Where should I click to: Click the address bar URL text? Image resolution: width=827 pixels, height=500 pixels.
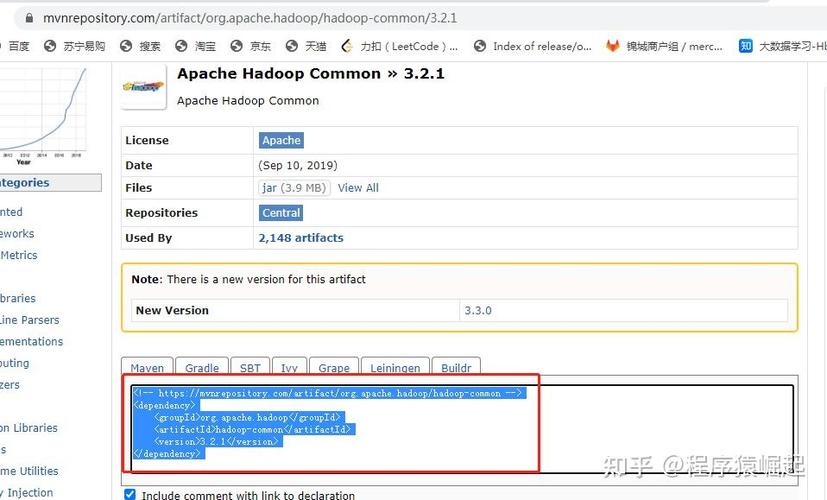[x=250, y=18]
